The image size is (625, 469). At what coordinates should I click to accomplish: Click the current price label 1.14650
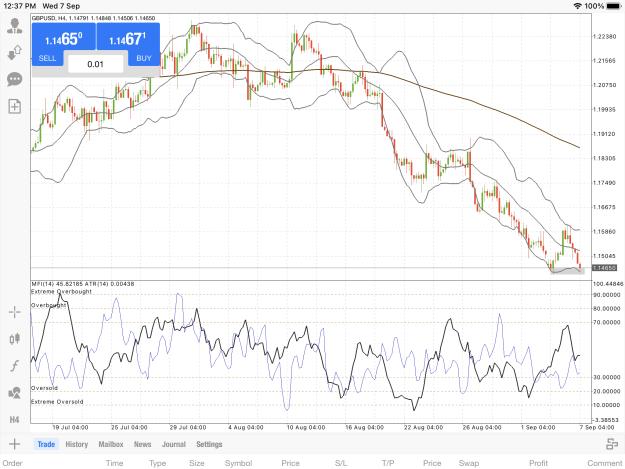[604, 268]
